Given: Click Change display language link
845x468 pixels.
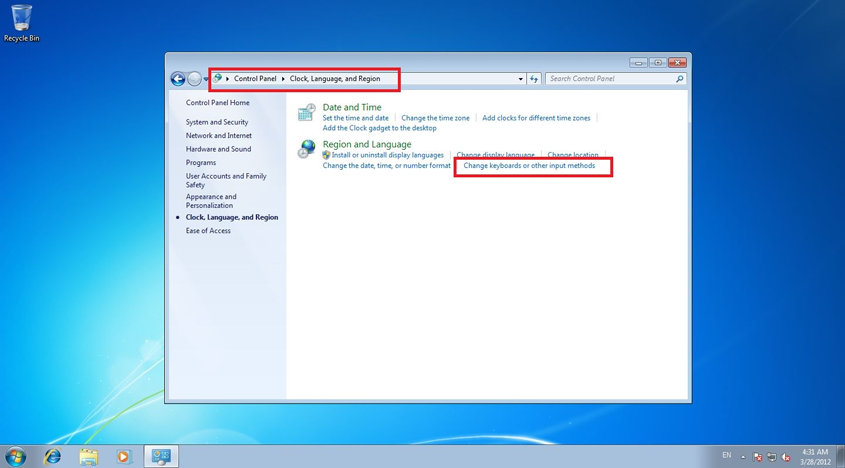Looking at the screenshot, I should tap(495, 155).
